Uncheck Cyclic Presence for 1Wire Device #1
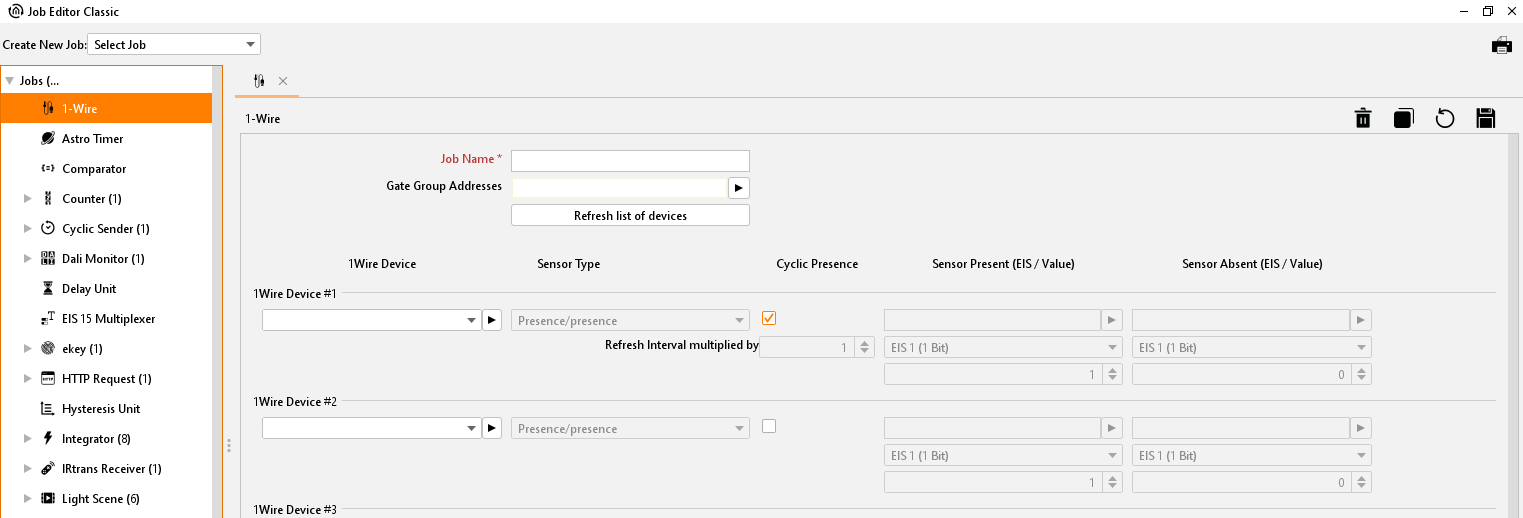Image resolution: width=1523 pixels, height=518 pixels. pos(768,318)
